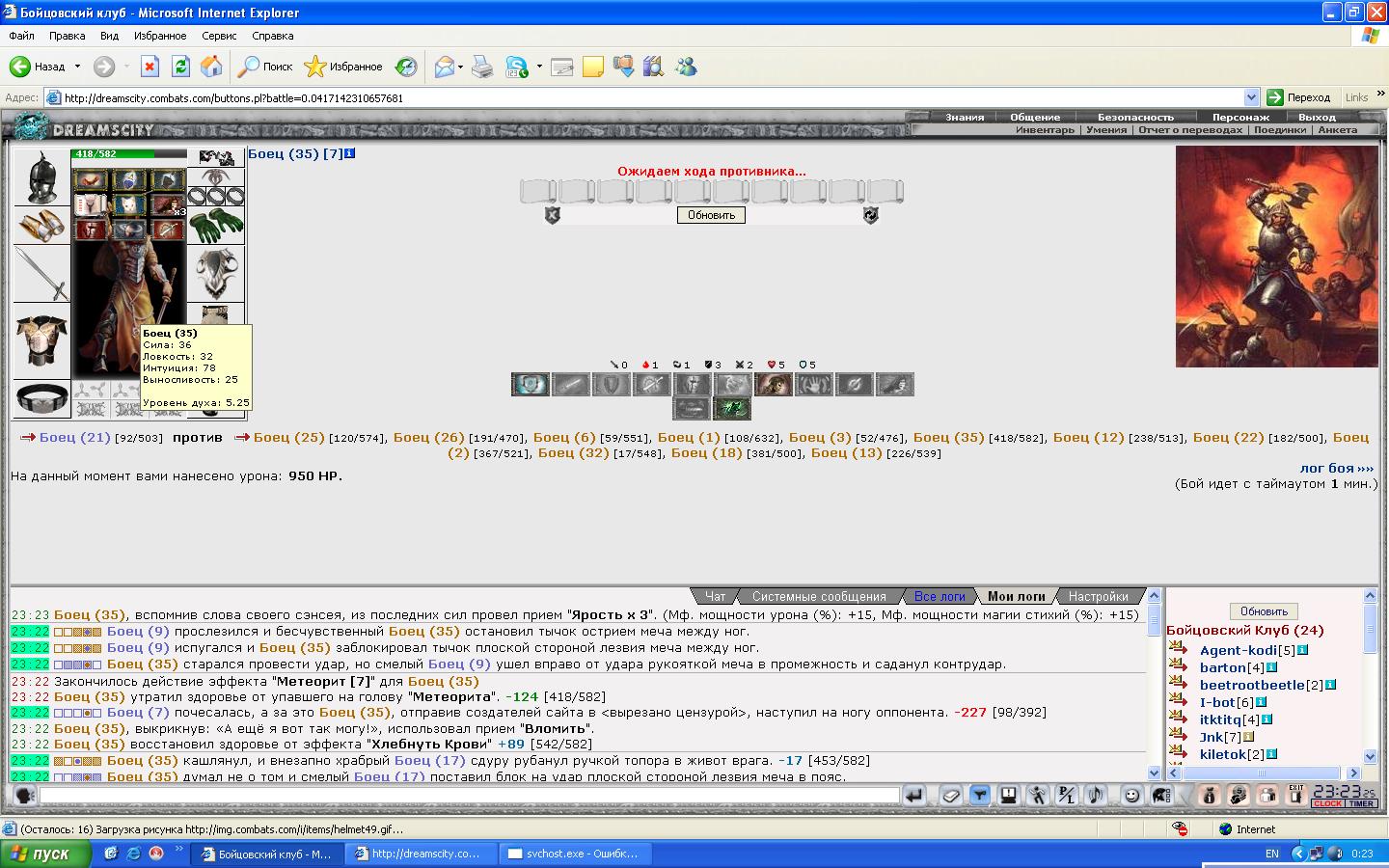Click the sword weapon slot
Viewport: 1389px width, 868px height.
point(41,274)
